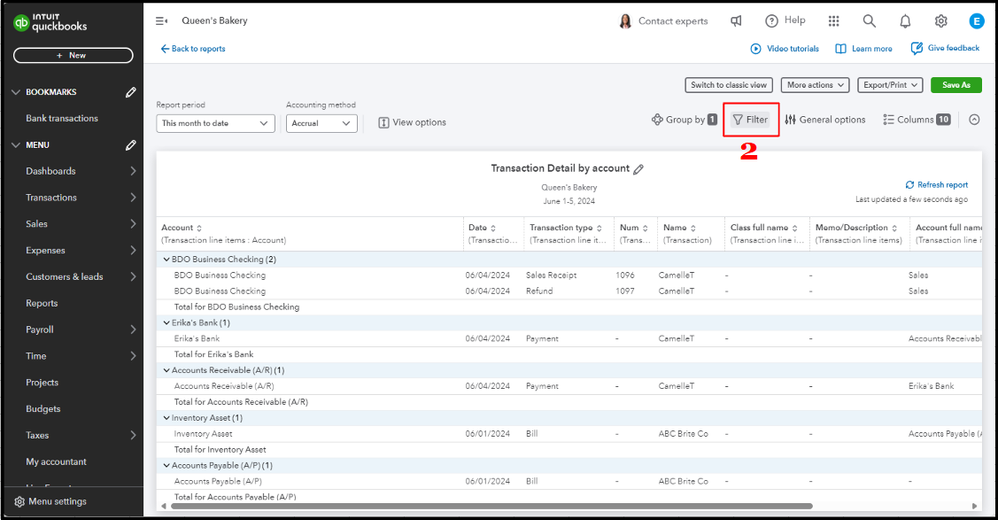This screenshot has width=998, height=520.
Task: Collapse the BDO Business Checking group
Action: [x=166, y=260]
